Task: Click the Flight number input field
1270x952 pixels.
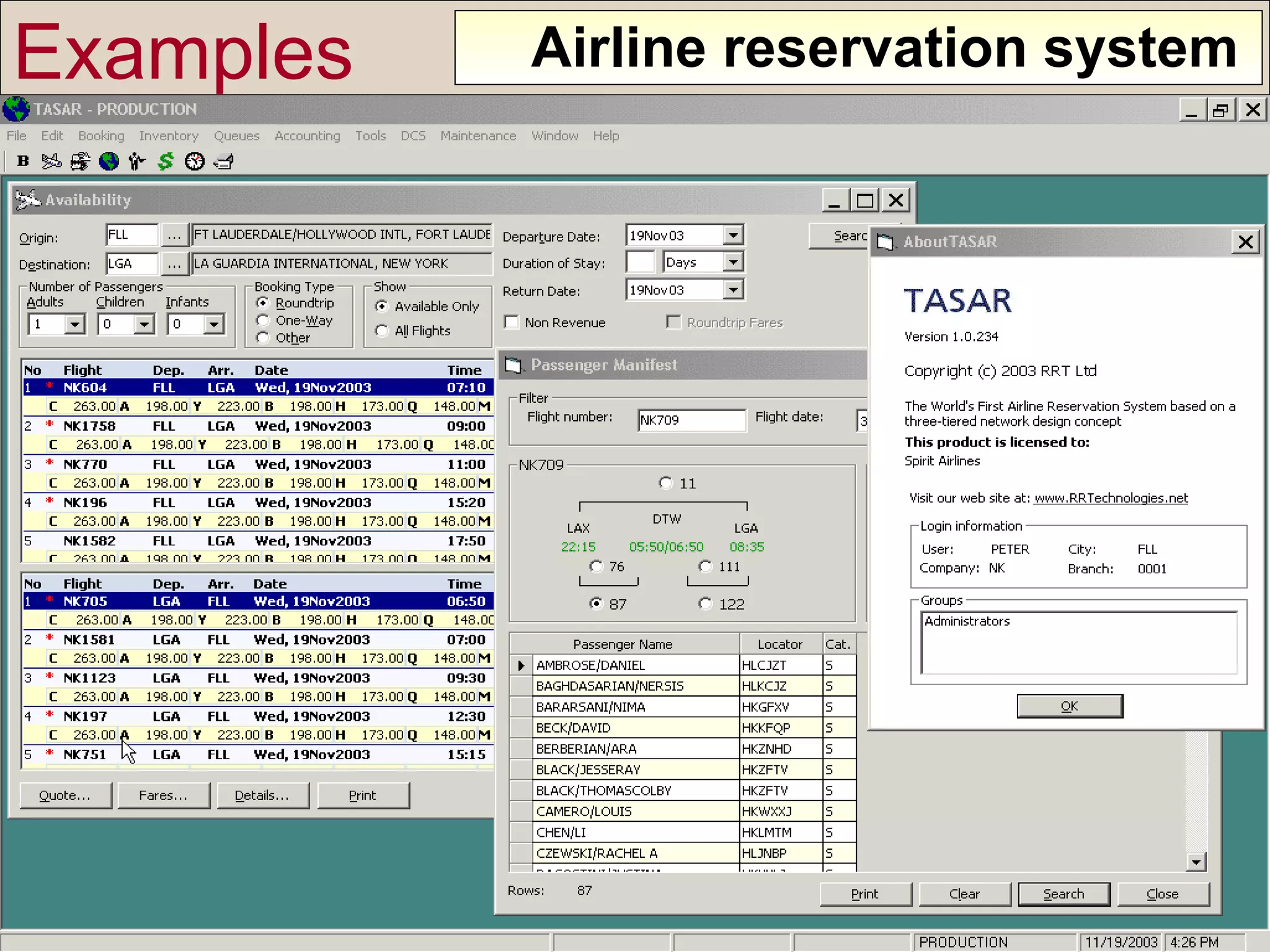Action: (691, 420)
